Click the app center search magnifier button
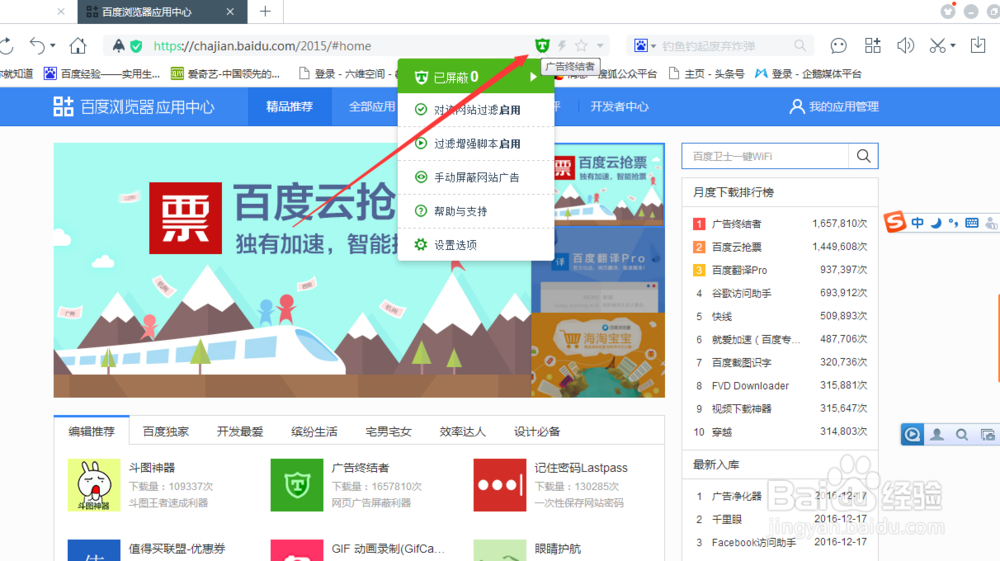Viewport: 1000px width, 561px height. [x=864, y=156]
